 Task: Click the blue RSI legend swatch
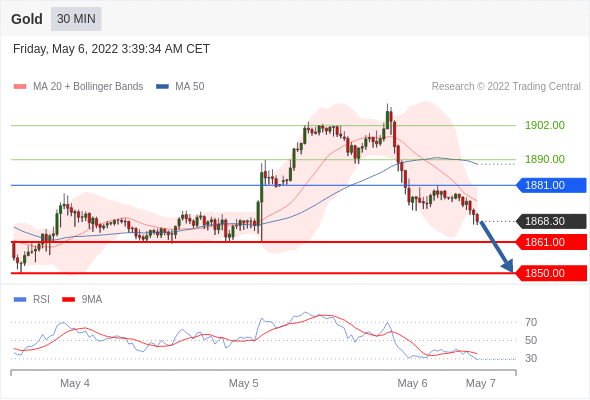point(20,300)
